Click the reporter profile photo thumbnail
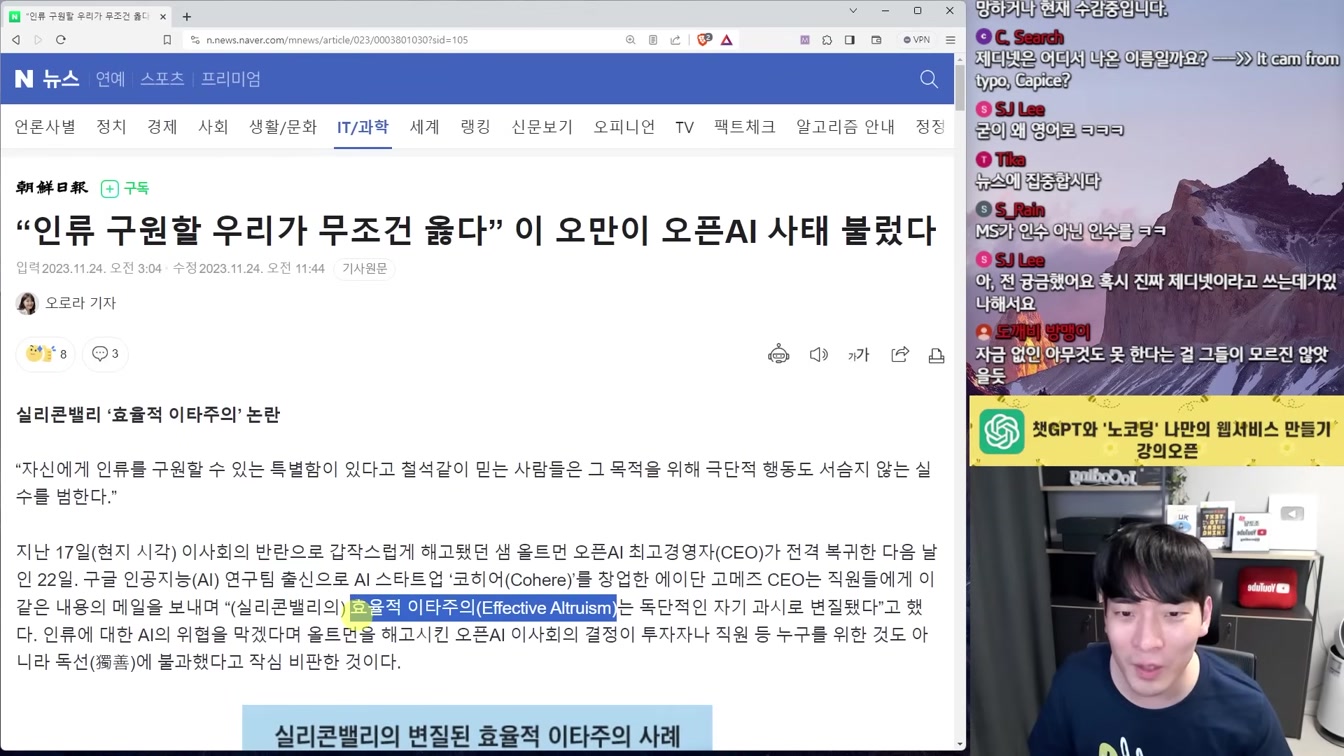The image size is (1344, 756). [27, 303]
